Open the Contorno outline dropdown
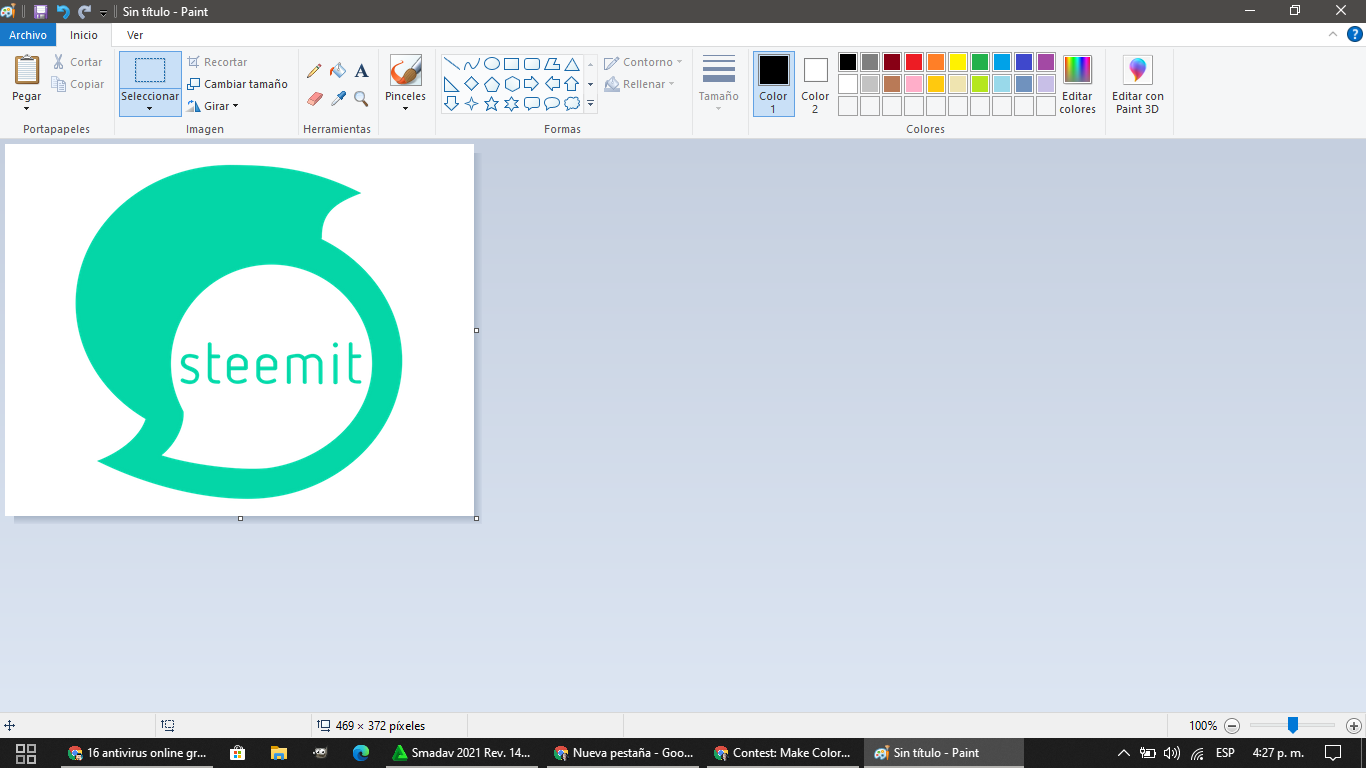The height and width of the screenshot is (768, 1366). [644, 62]
